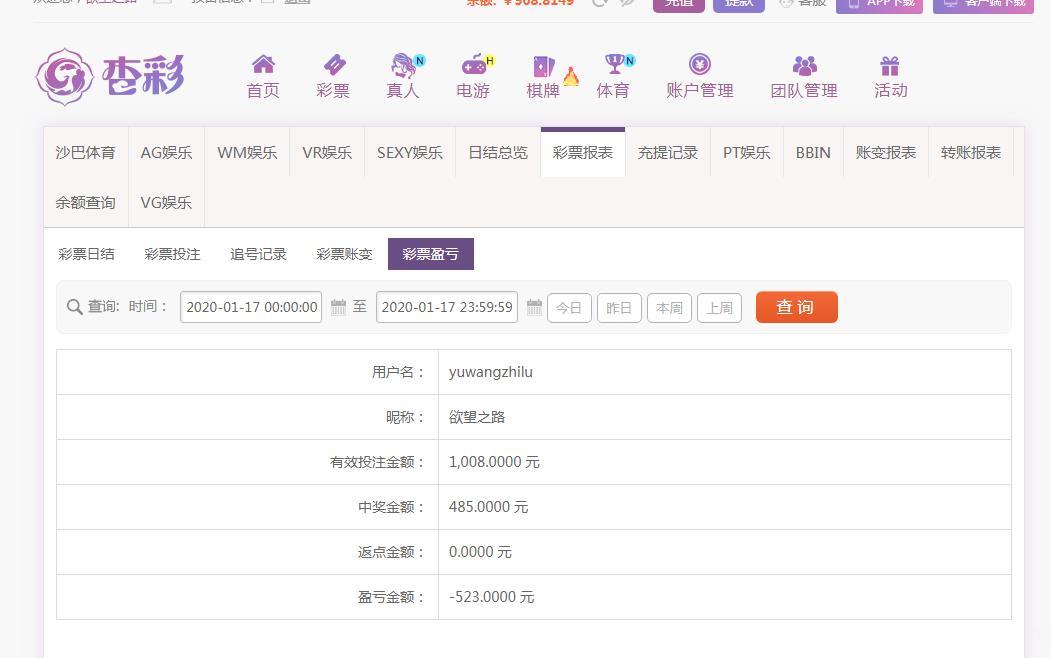
Task: Click the 团队管理 team icon
Action: [804, 66]
